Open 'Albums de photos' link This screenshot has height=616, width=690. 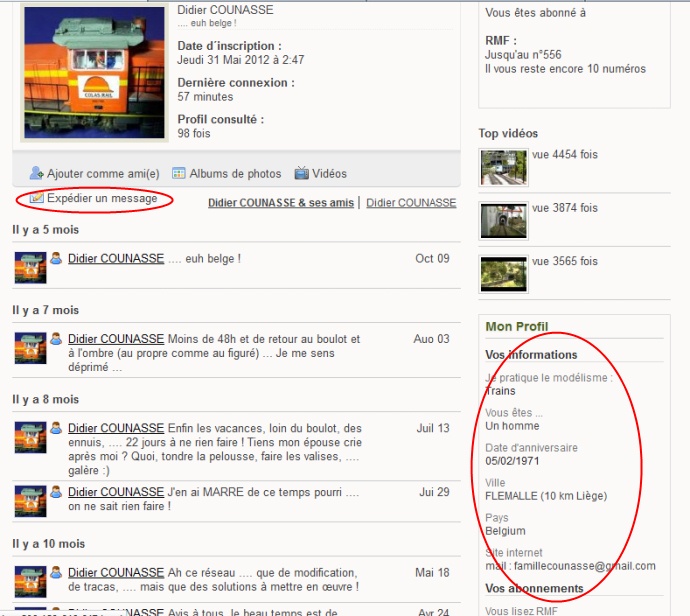click(x=235, y=174)
